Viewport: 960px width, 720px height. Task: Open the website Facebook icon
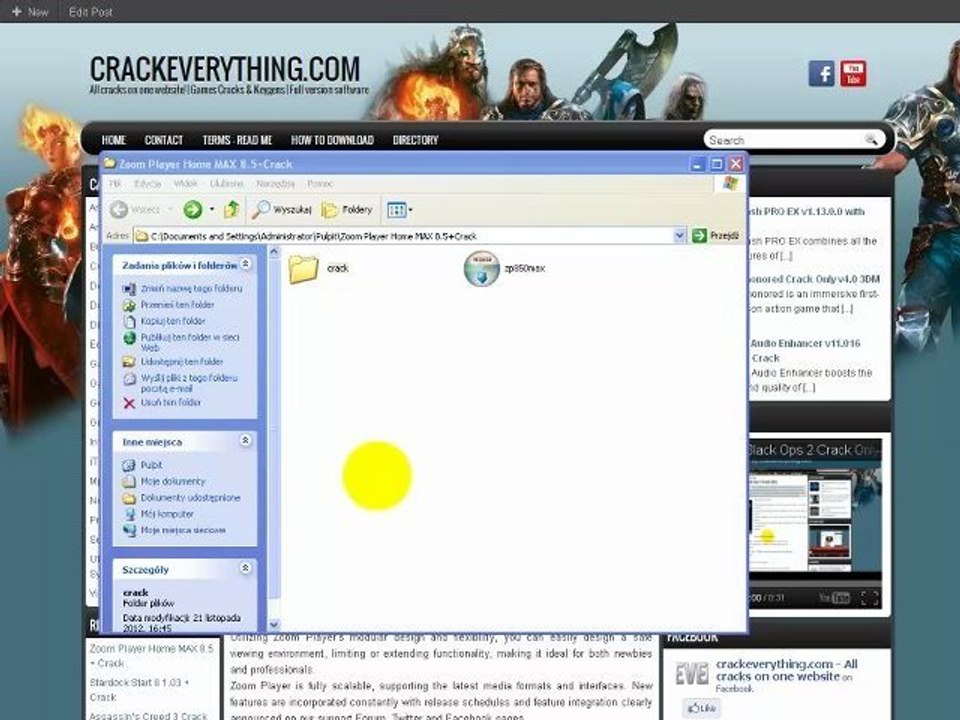click(x=821, y=73)
